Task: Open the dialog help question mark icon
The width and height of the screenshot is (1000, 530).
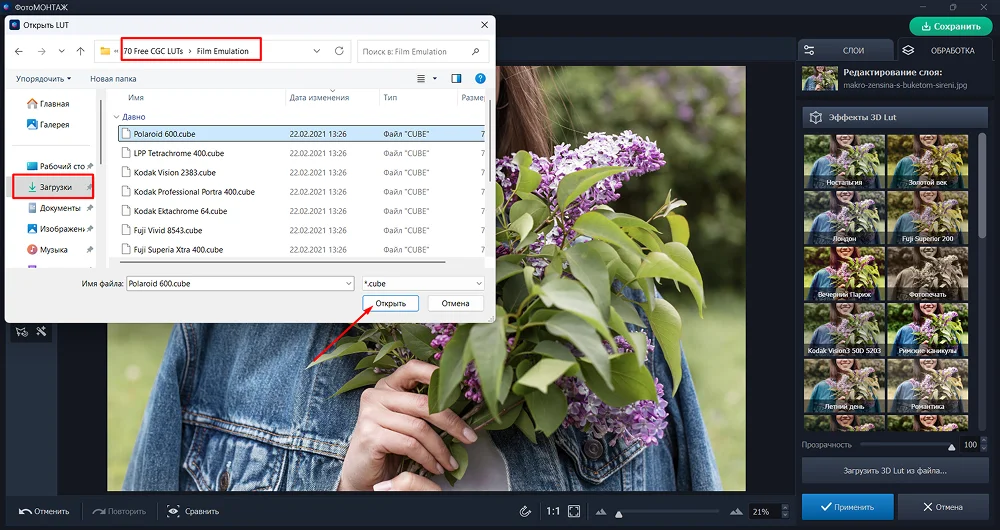Action: pos(480,78)
